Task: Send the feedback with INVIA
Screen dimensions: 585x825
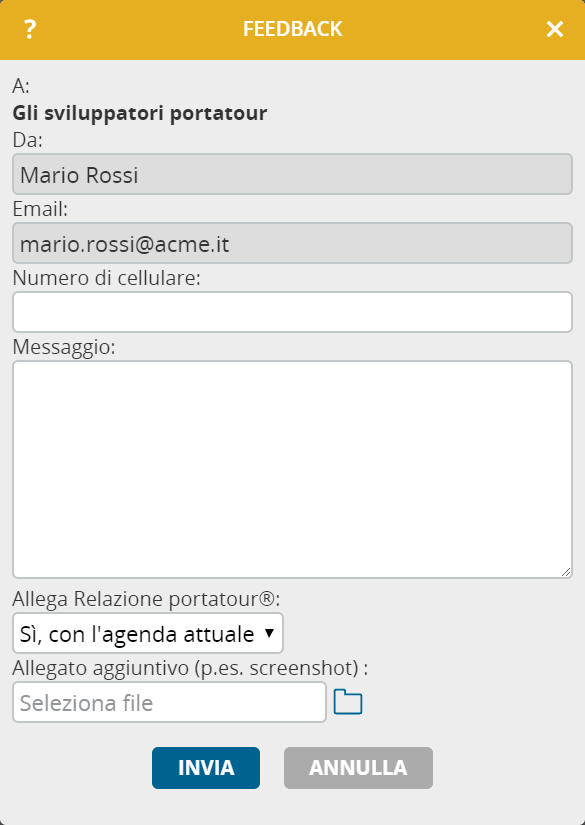Action: (206, 768)
